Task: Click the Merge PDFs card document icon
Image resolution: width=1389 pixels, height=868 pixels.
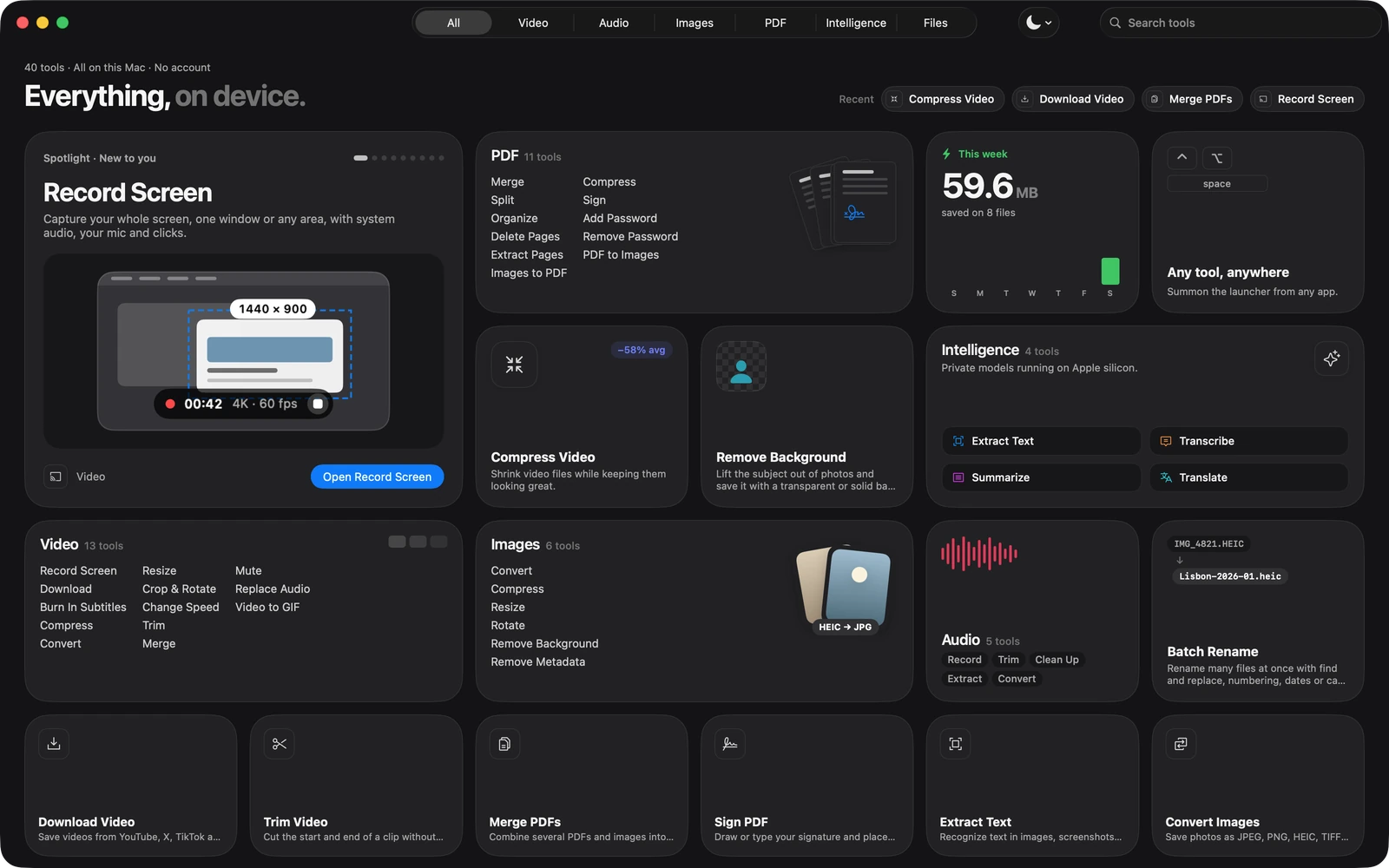Action: click(504, 744)
